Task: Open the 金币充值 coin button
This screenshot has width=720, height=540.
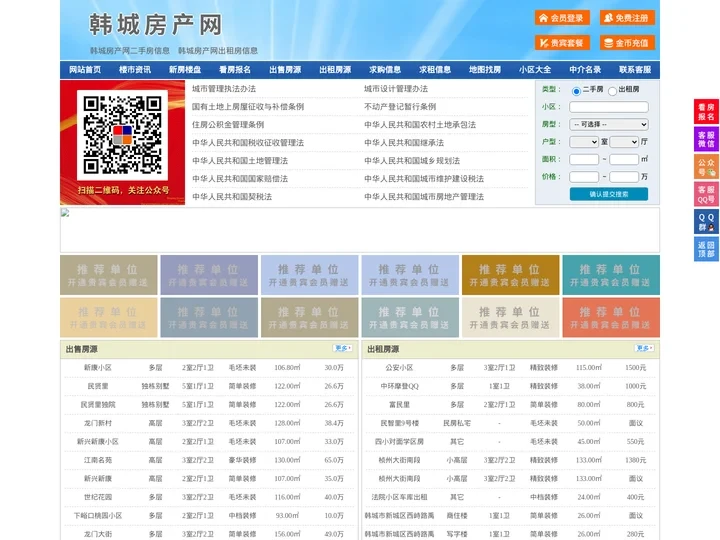Action: (627, 43)
